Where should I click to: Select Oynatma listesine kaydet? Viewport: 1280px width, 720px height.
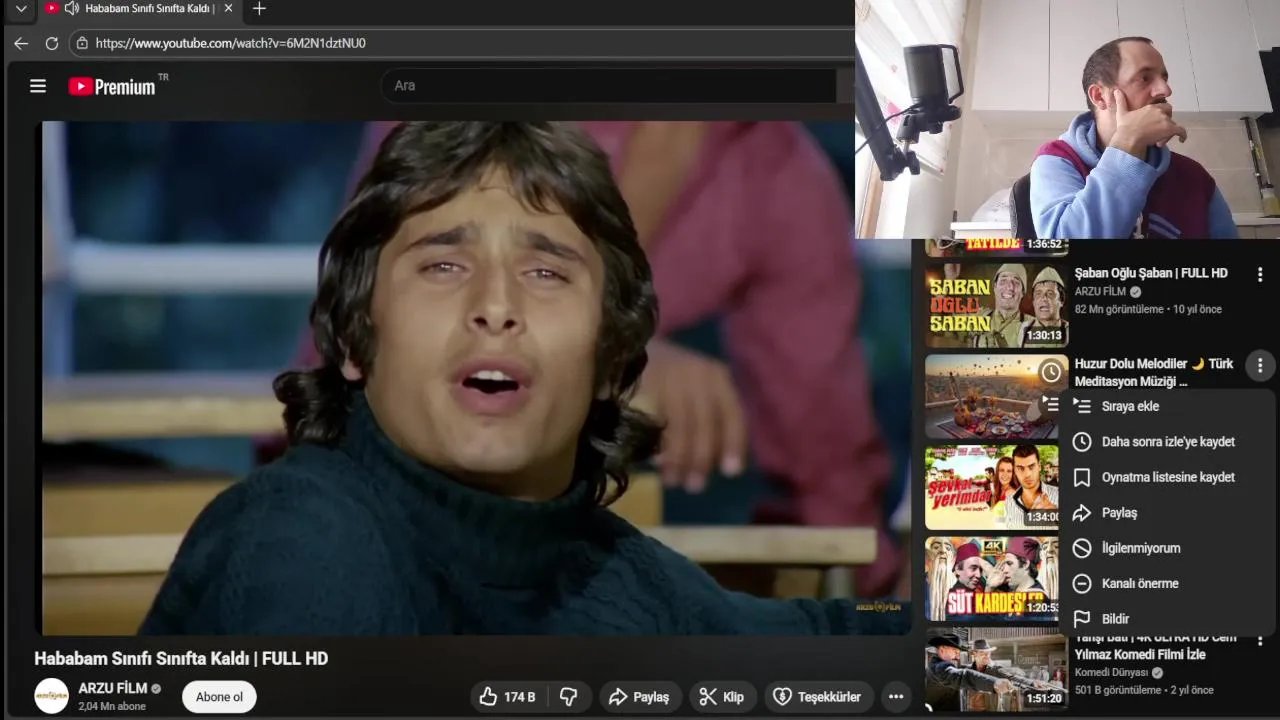1166,477
